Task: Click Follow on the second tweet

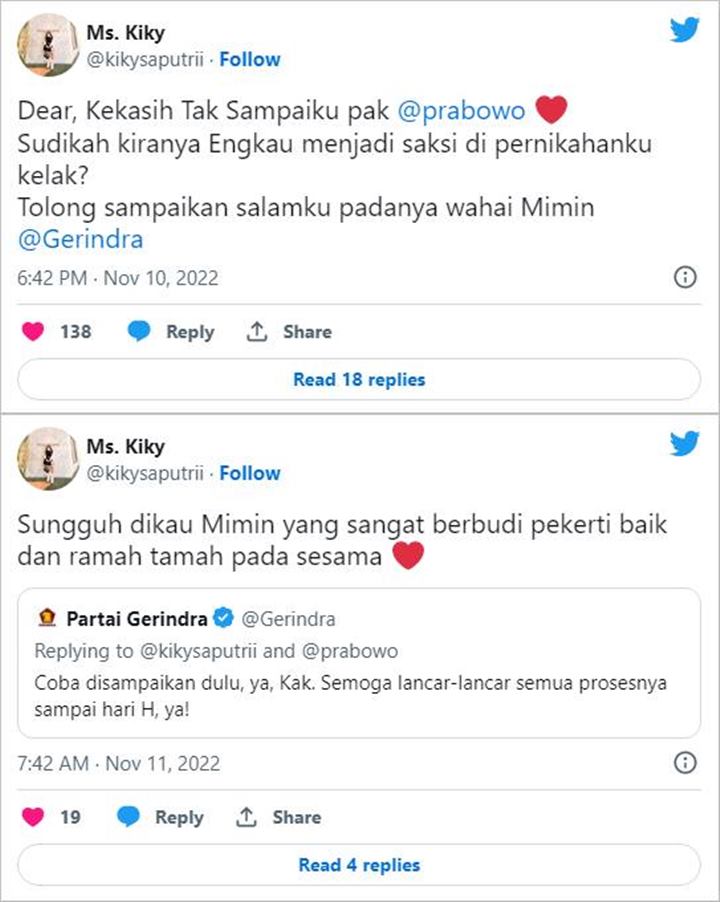Action: pos(250,473)
